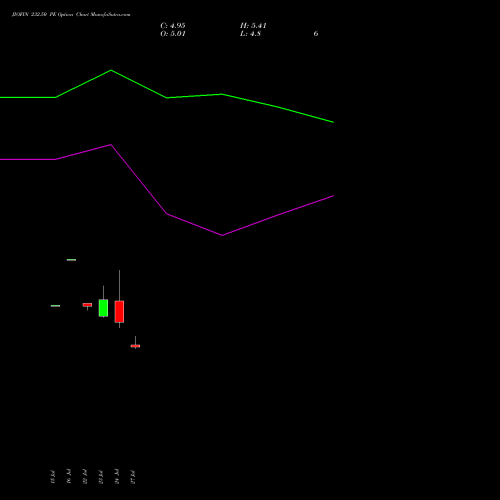This screenshot has width=500, height=500.
Task: Click the large red candlestick body
Action: [x=119, y=312]
